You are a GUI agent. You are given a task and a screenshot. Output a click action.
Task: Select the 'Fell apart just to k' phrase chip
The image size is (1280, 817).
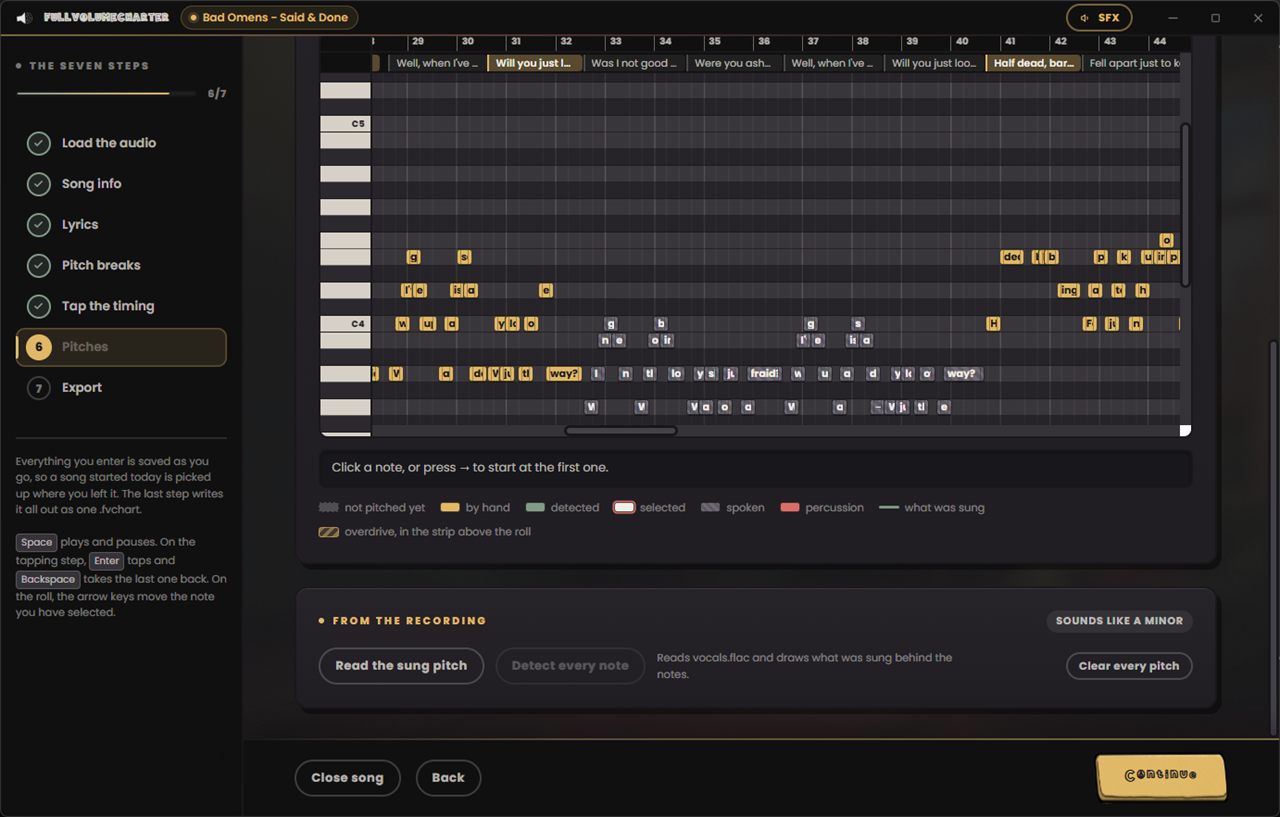pyautogui.click(x=1132, y=63)
